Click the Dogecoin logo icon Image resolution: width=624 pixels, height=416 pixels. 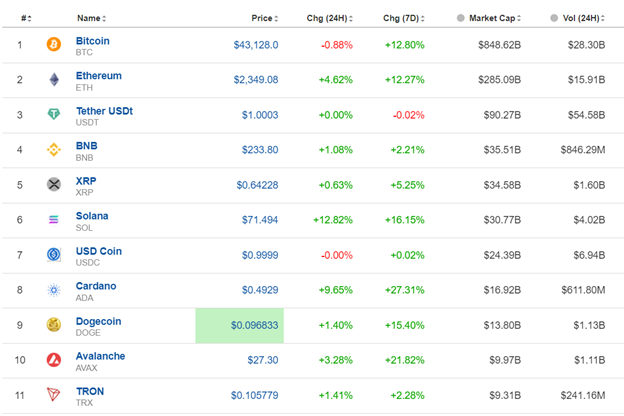(54, 325)
